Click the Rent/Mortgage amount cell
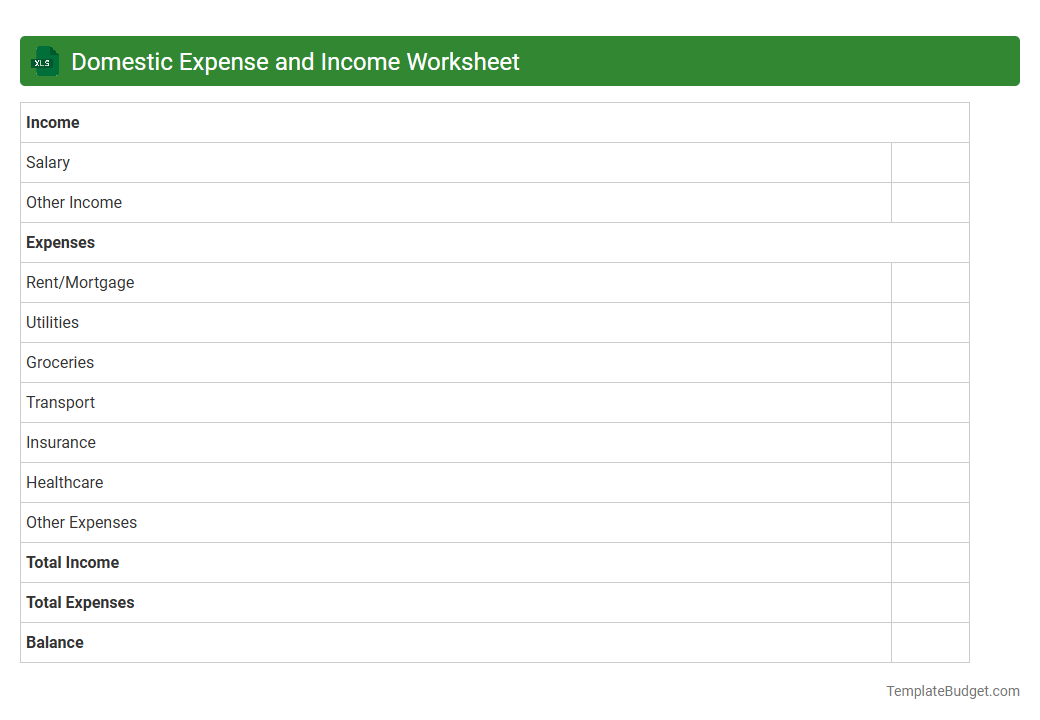1040x720 pixels. (x=929, y=282)
